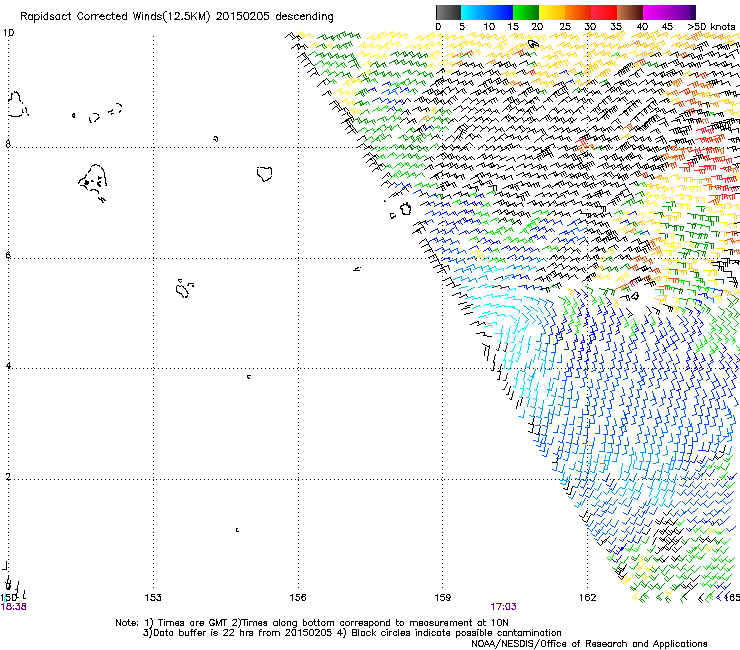Click the 'NOAA/NESDIS/Office of Research and Applications' credit
The width and height of the screenshot is (740, 650).
point(589,644)
